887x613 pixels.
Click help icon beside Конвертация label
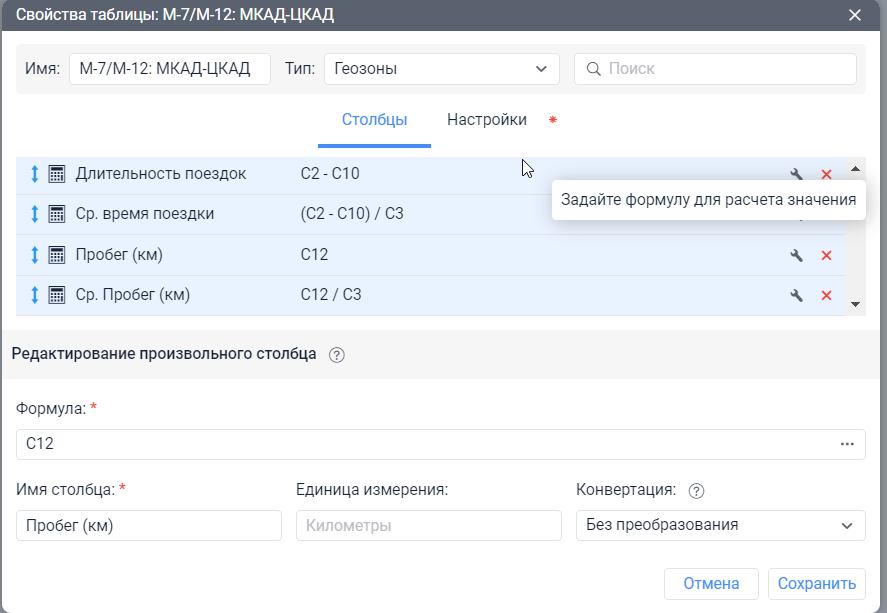point(697,490)
